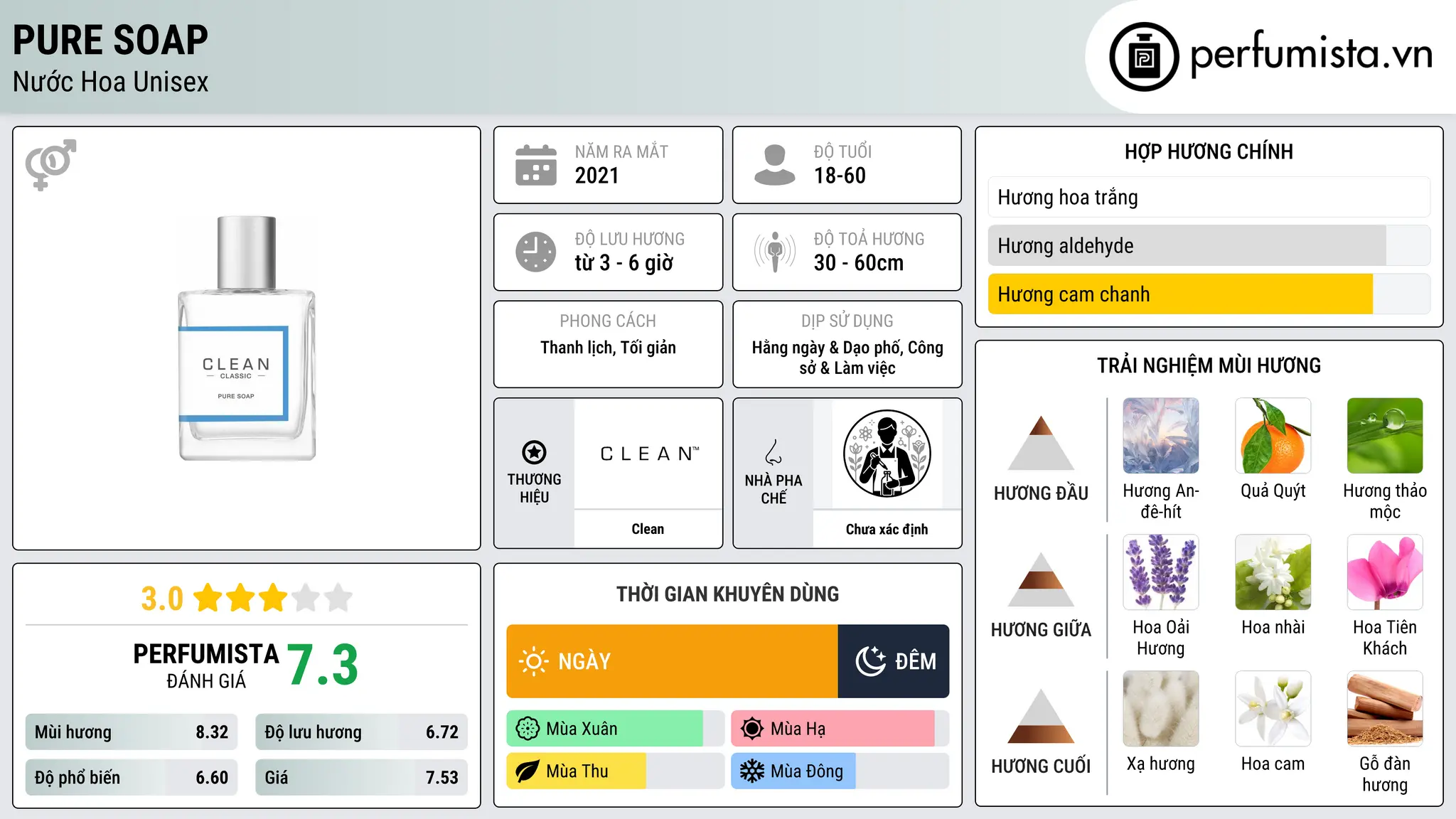Click the perfumista.vn perfume bottle logo icon
Image resolution: width=1456 pixels, height=819 pixels.
coord(1144,57)
